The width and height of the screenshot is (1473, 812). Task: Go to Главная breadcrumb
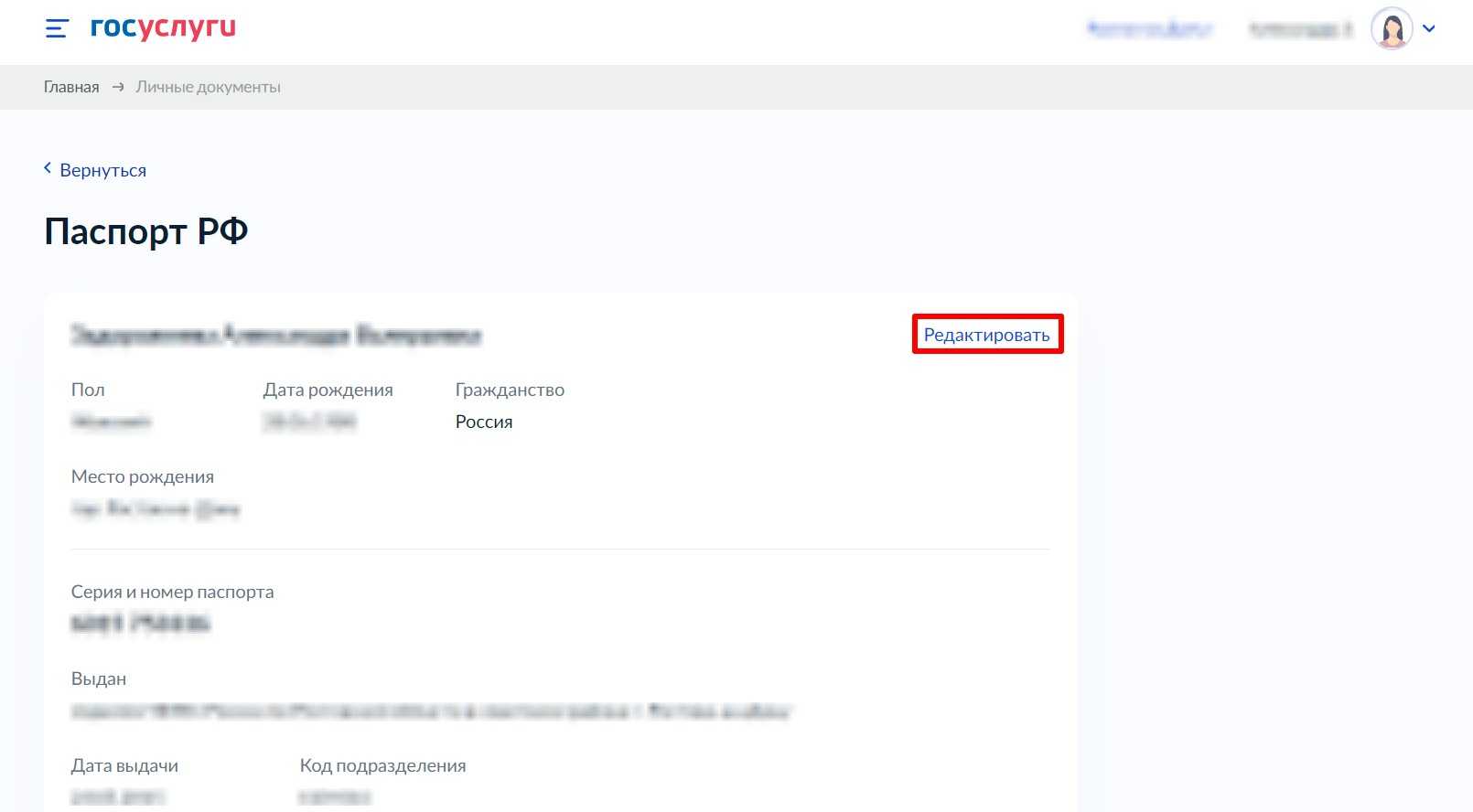(x=71, y=87)
